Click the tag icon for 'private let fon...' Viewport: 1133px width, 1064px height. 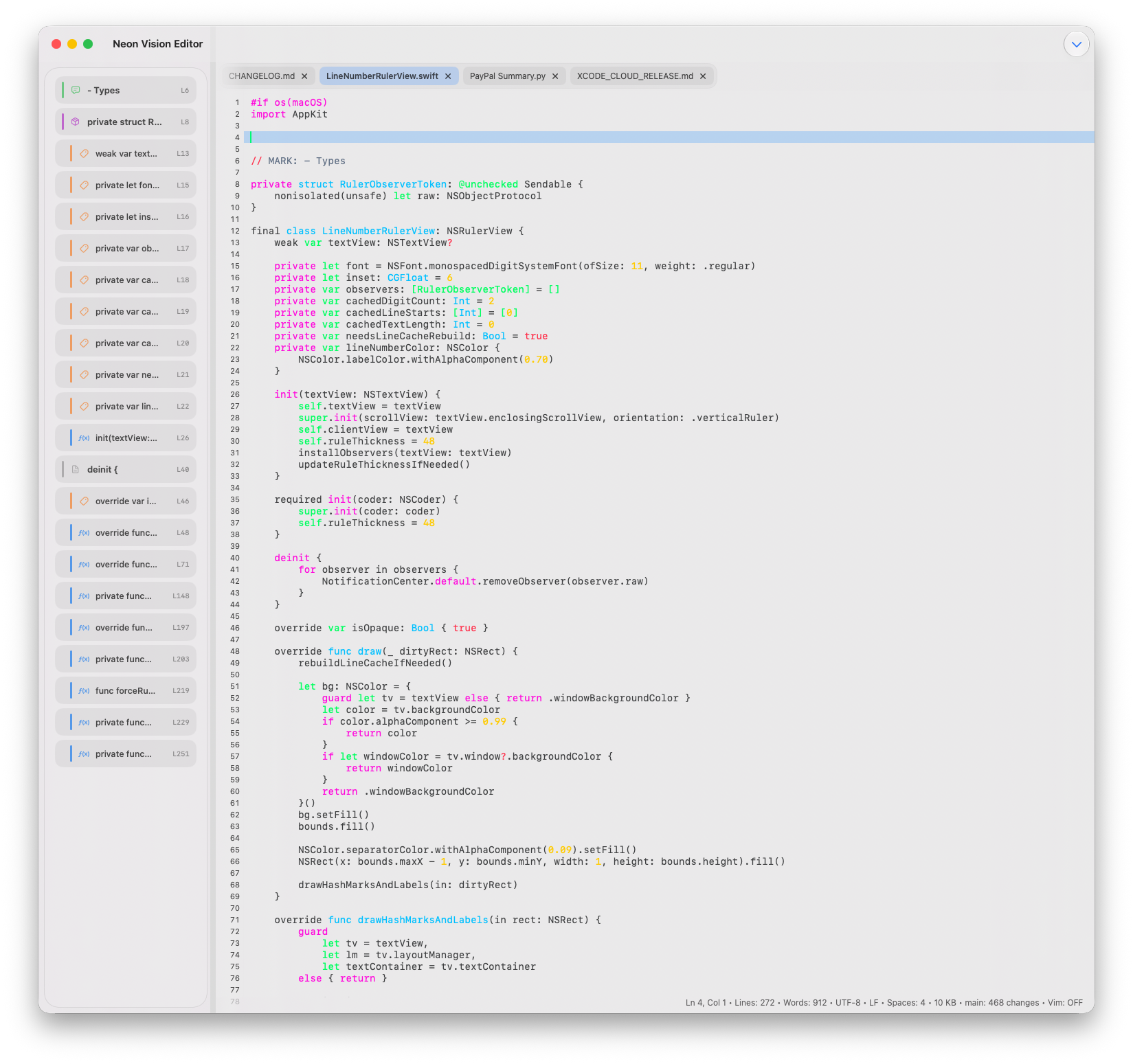click(84, 185)
